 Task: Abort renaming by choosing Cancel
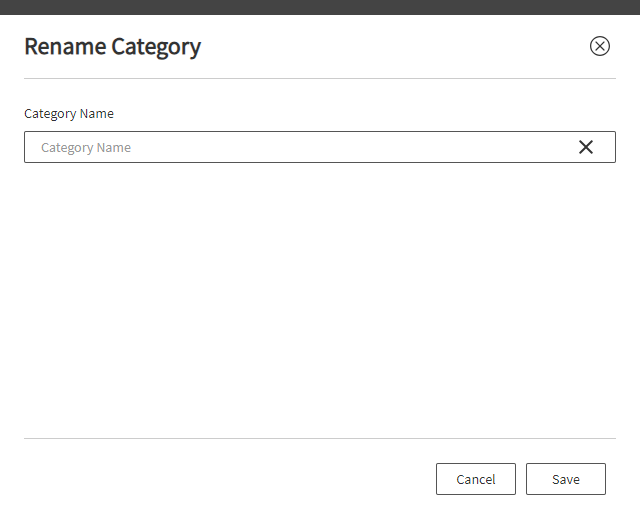click(476, 479)
